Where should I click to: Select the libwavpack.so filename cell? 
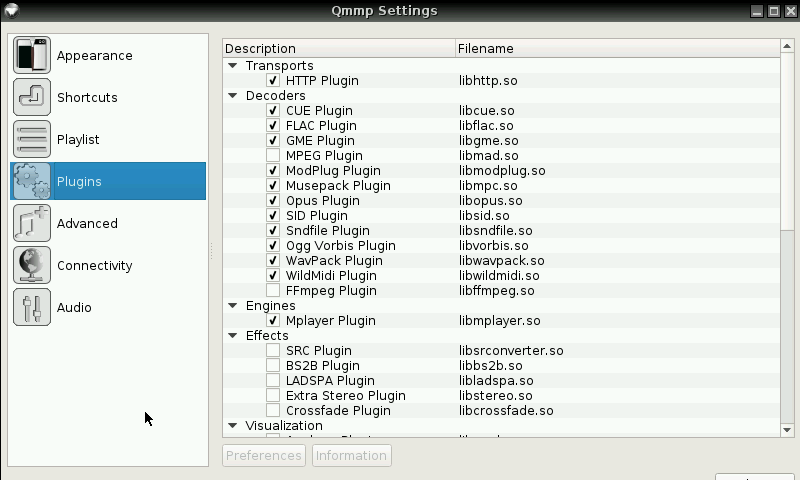(502, 261)
